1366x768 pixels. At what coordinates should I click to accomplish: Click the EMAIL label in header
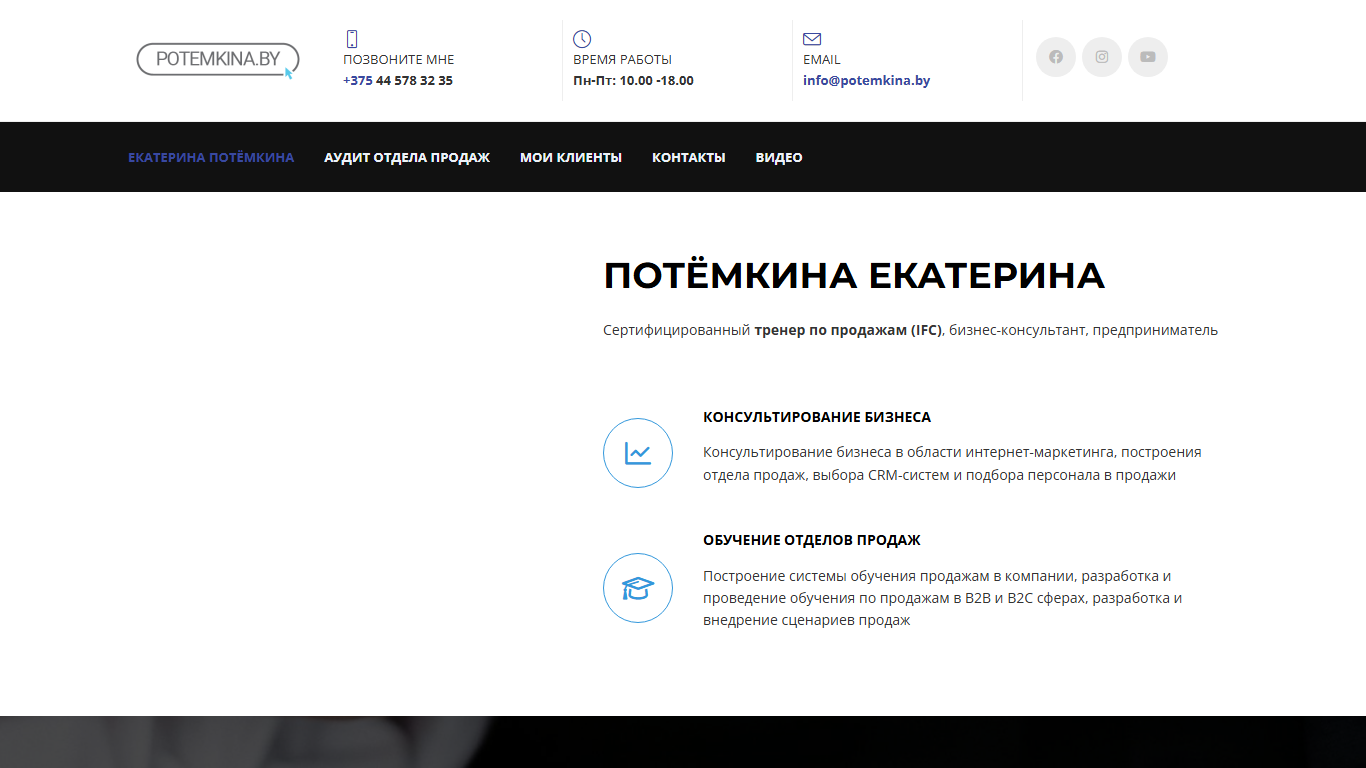pos(822,60)
